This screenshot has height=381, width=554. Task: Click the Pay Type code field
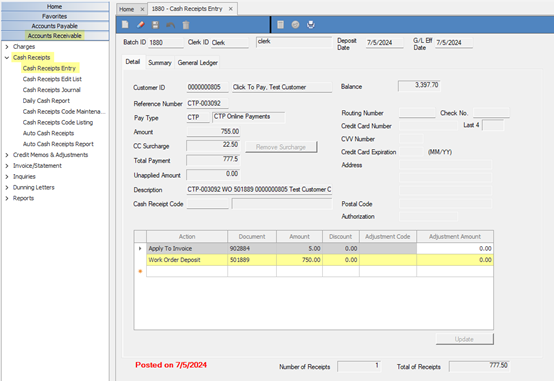(198, 117)
